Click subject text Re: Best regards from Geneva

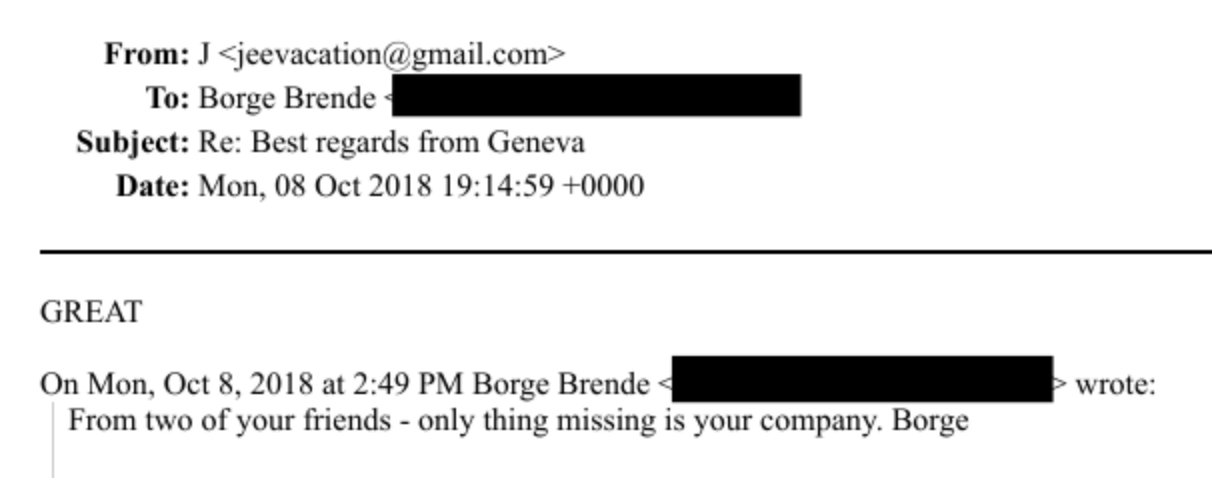pyautogui.click(x=391, y=142)
